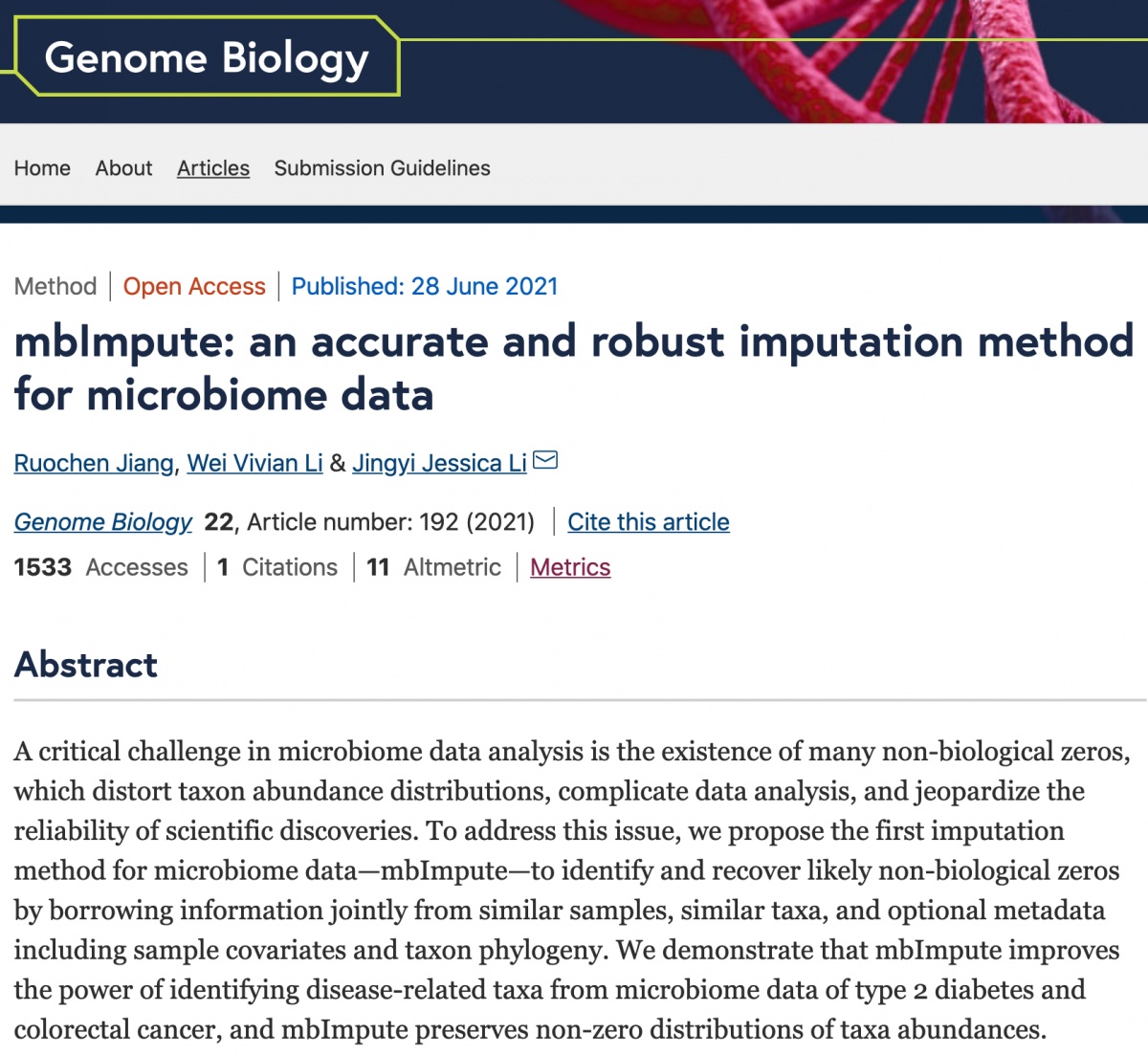The height and width of the screenshot is (1055, 1148).
Task: Click the Published: 28 June 2021 date
Action: (425, 287)
